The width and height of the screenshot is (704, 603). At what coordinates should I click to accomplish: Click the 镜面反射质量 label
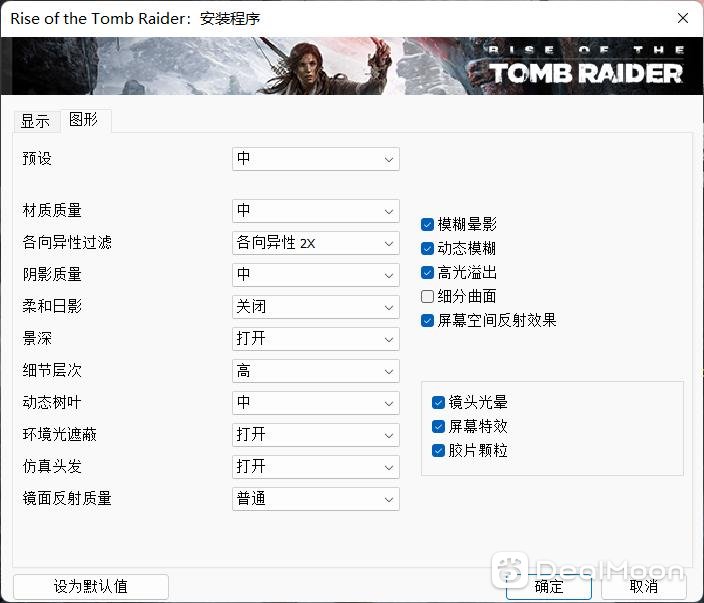(x=67, y=498)
